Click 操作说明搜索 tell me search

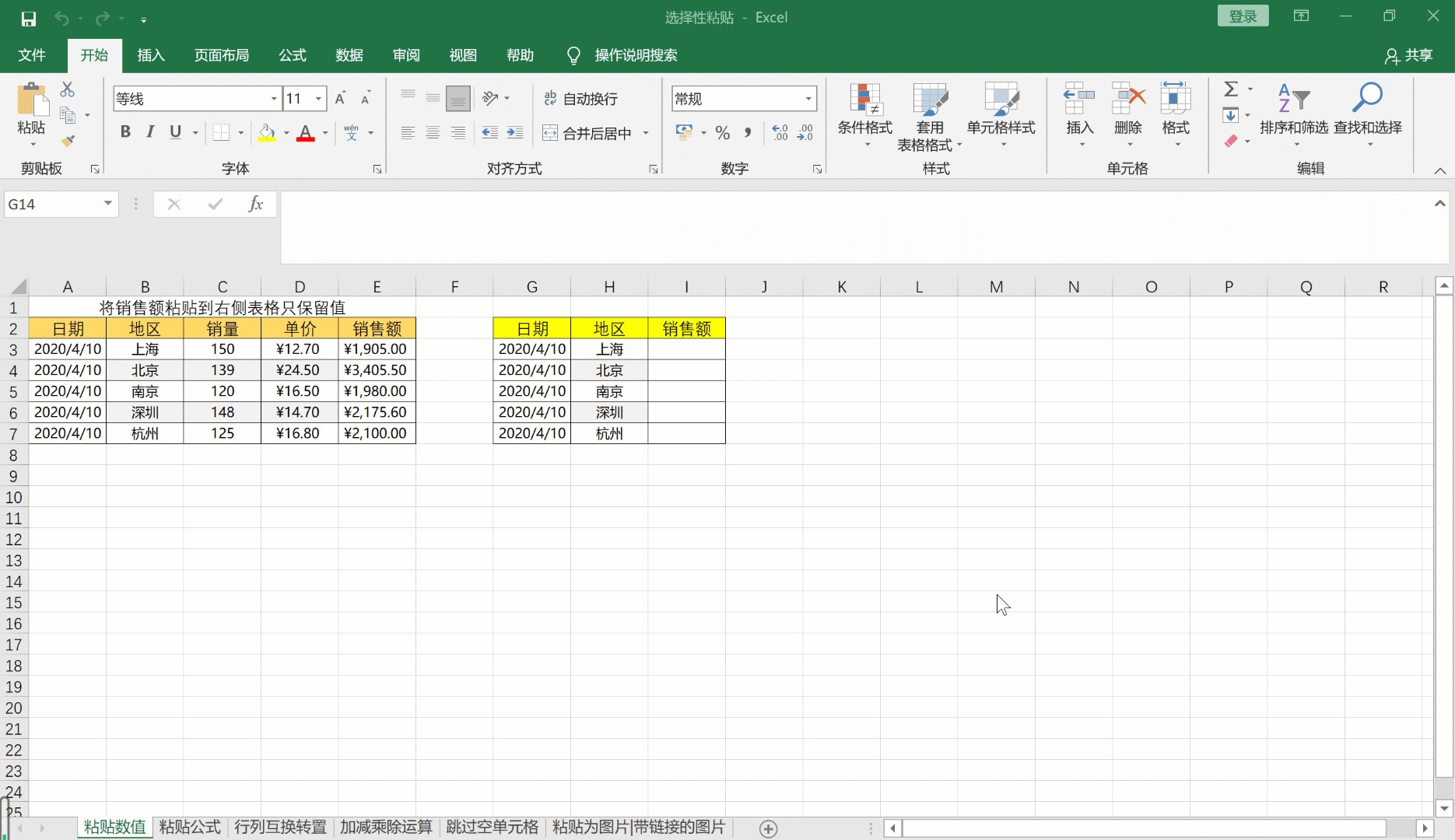tap(636, 55)
